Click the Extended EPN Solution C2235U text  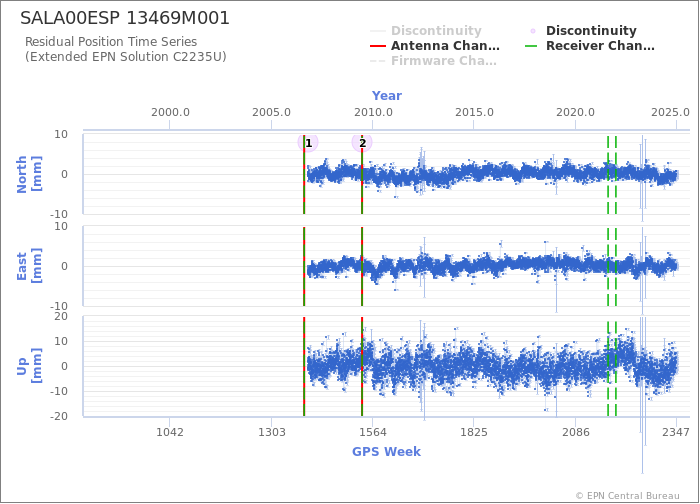pos(126,57)
